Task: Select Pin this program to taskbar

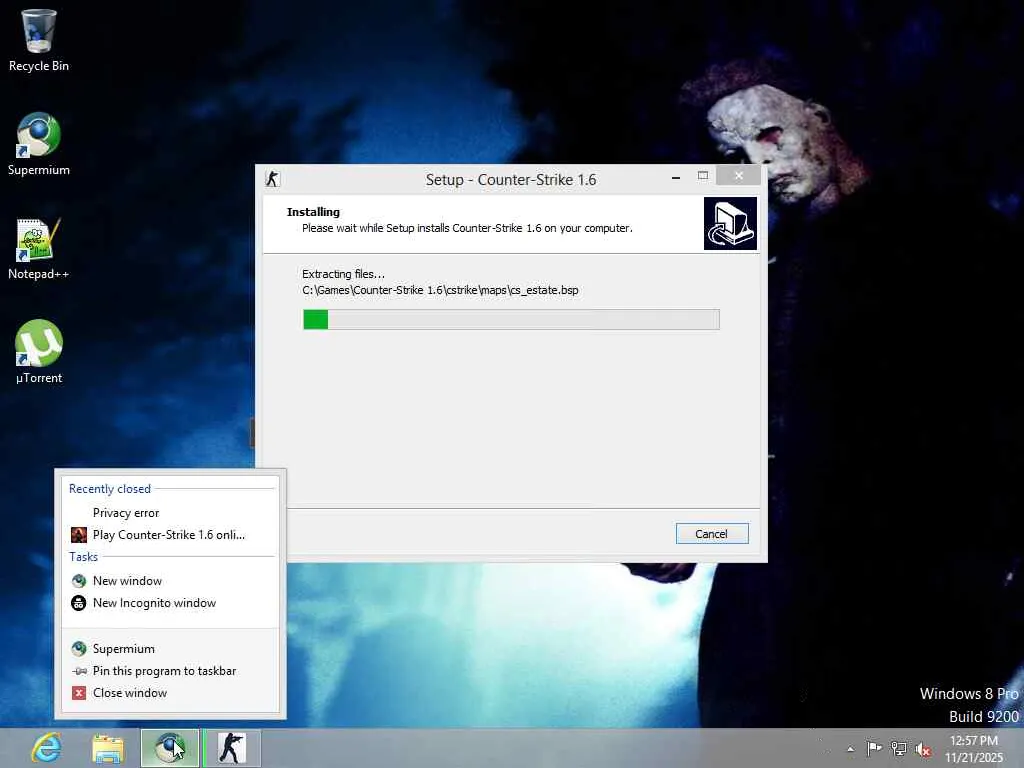Action: 170,671
